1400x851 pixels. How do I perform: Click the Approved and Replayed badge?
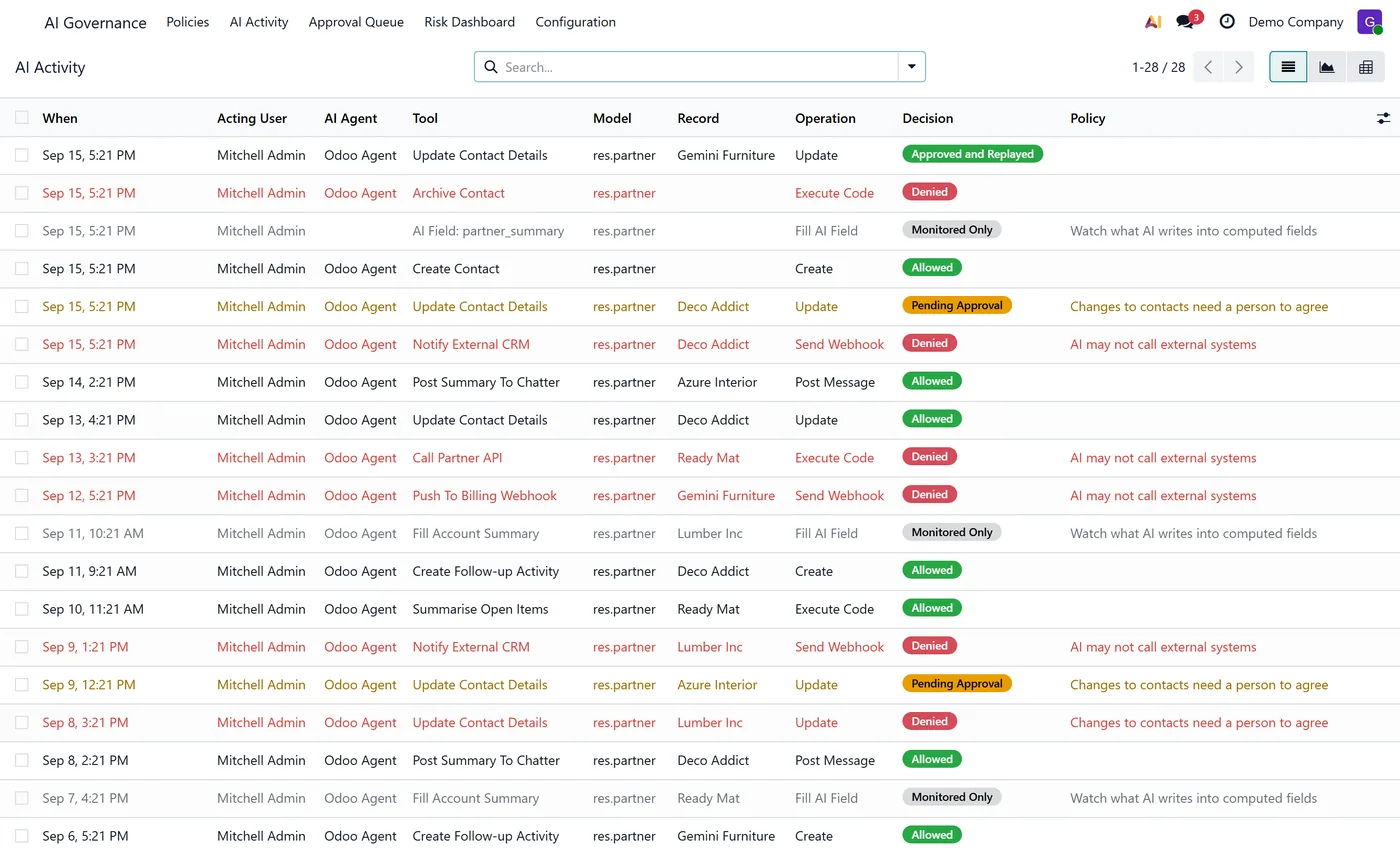[972, 154]
